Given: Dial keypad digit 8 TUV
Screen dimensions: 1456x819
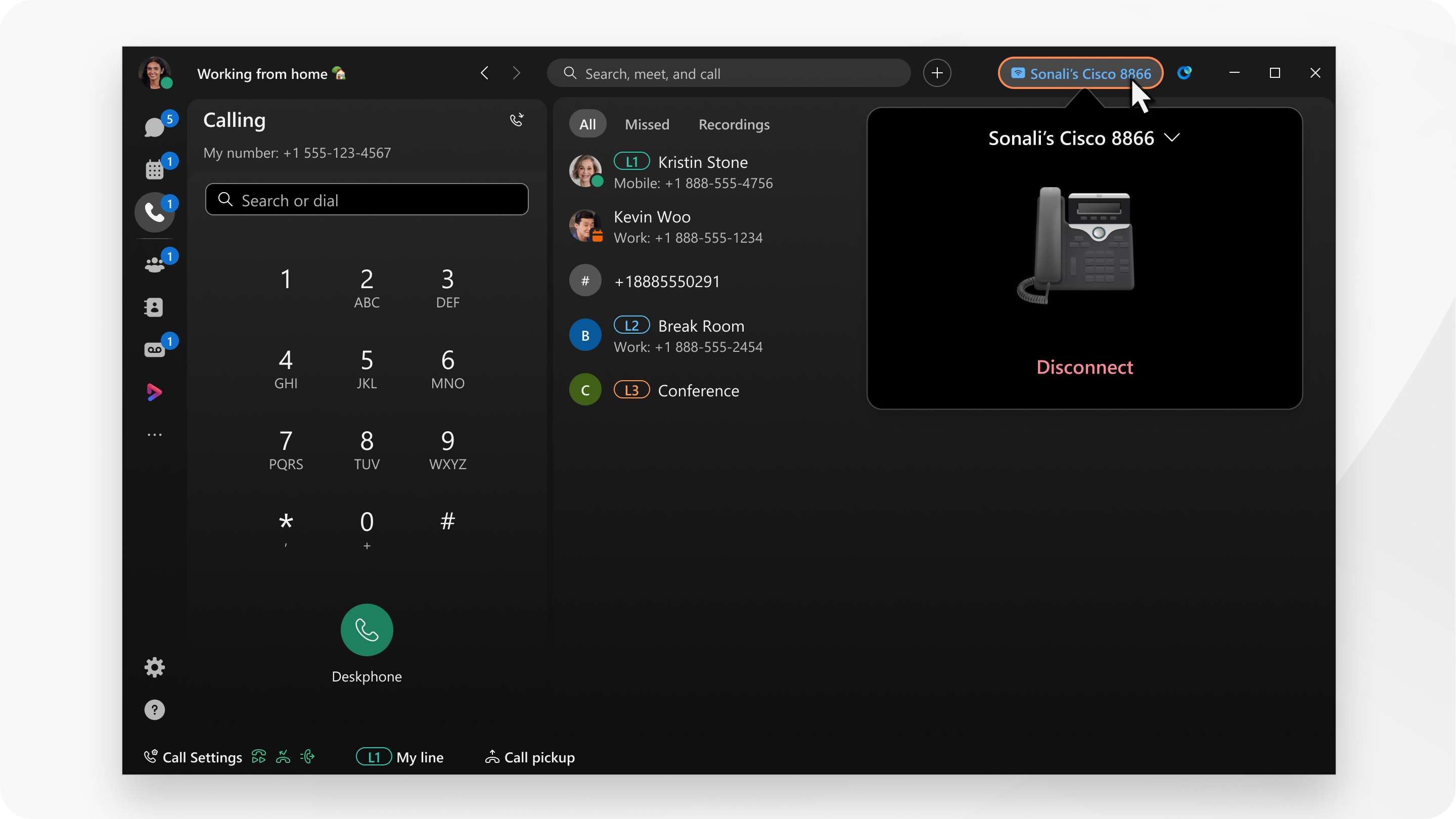Looking at the screenshot, I should pyautogui.click(x=367, y=449).
